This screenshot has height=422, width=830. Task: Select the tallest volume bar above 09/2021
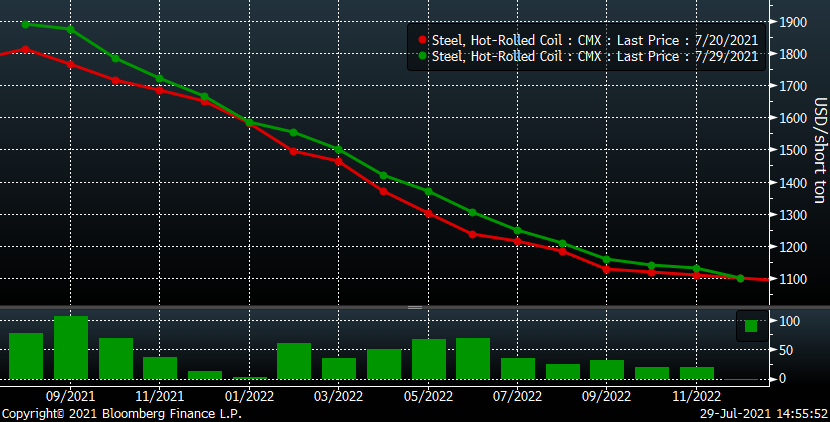[71, 347]
